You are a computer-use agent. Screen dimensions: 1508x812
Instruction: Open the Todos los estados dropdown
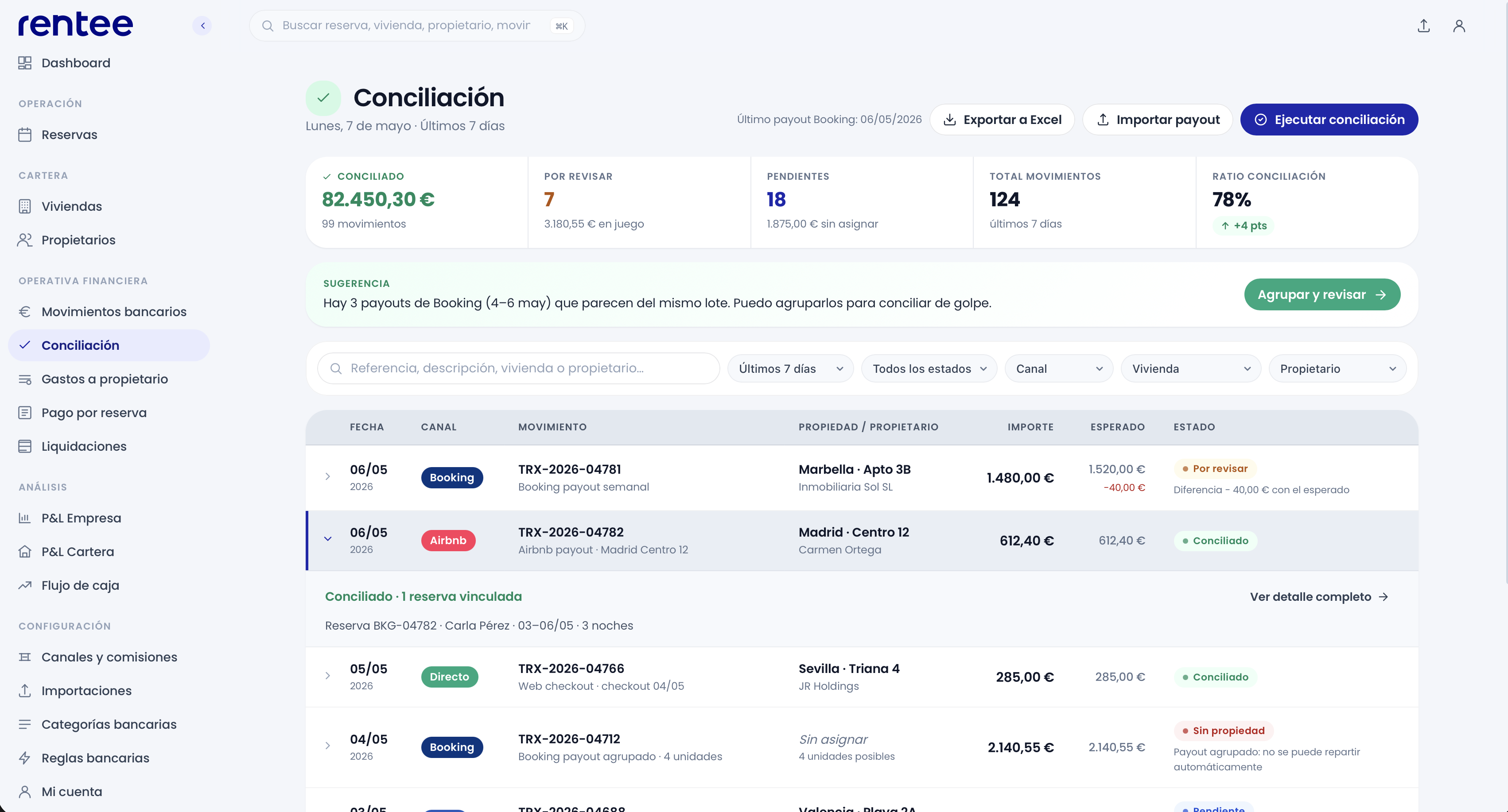pos(929,368)
